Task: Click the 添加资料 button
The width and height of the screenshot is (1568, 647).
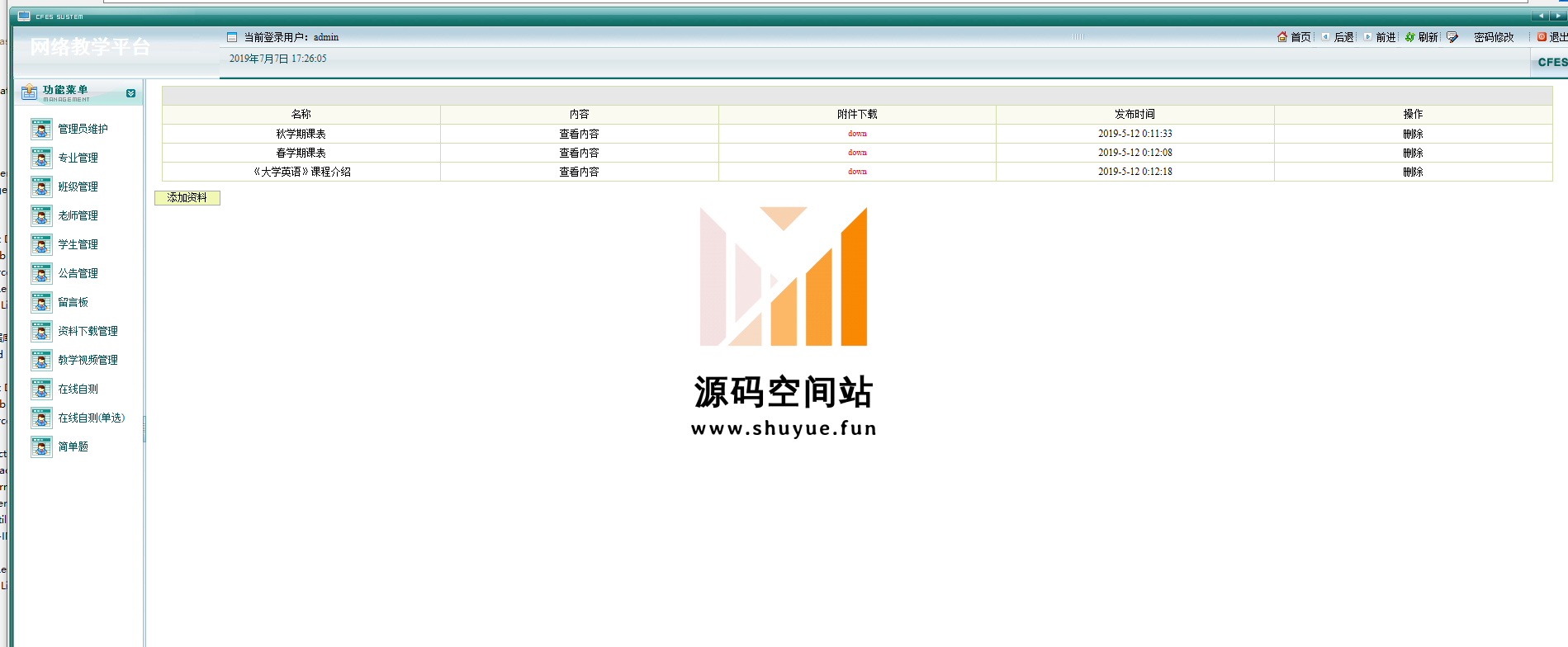Action: 187,198
